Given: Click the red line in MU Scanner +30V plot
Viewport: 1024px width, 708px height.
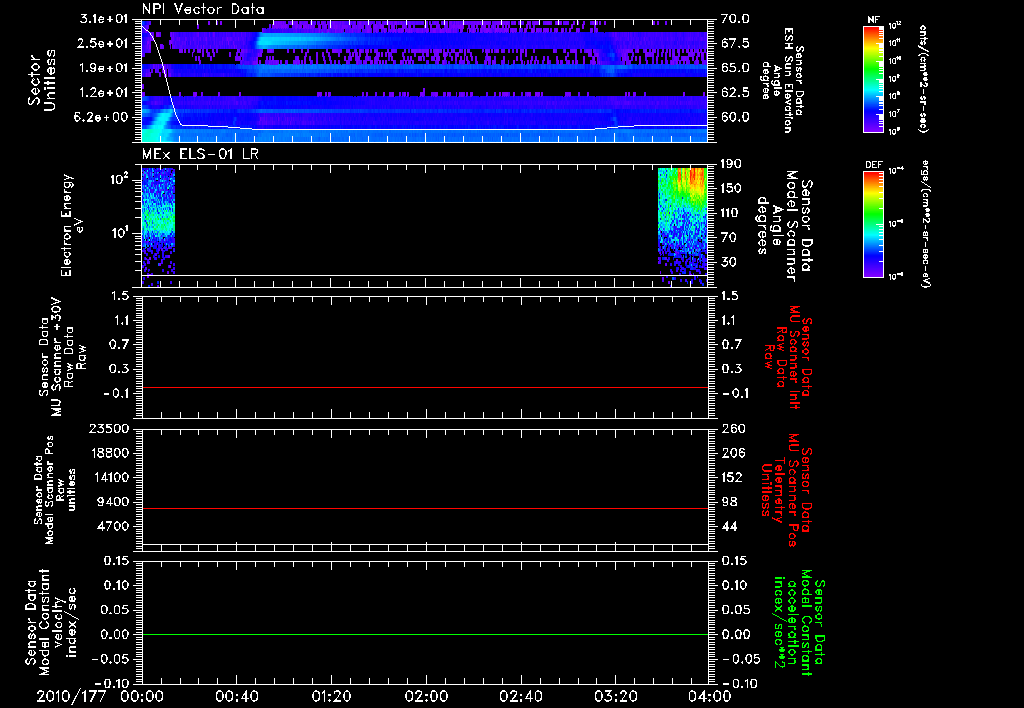Looking at the screenshot, I should [425, 387].
